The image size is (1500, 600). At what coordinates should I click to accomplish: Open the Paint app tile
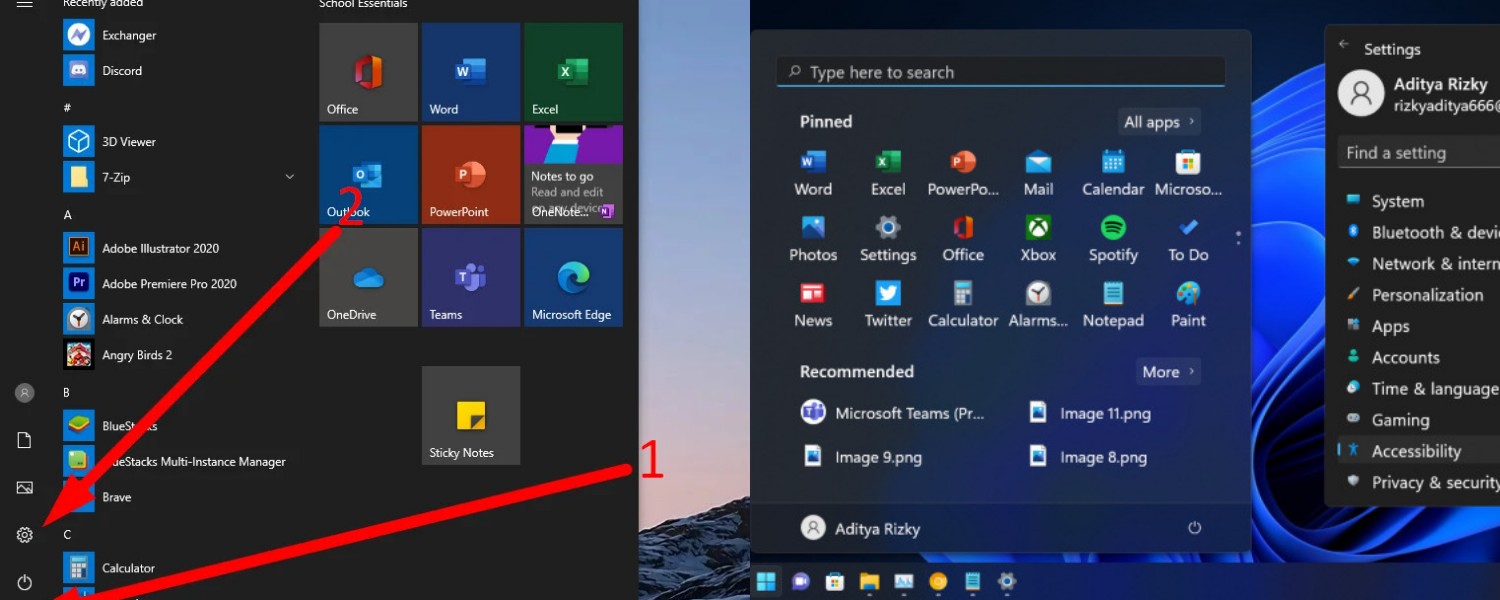(1187, 303)
